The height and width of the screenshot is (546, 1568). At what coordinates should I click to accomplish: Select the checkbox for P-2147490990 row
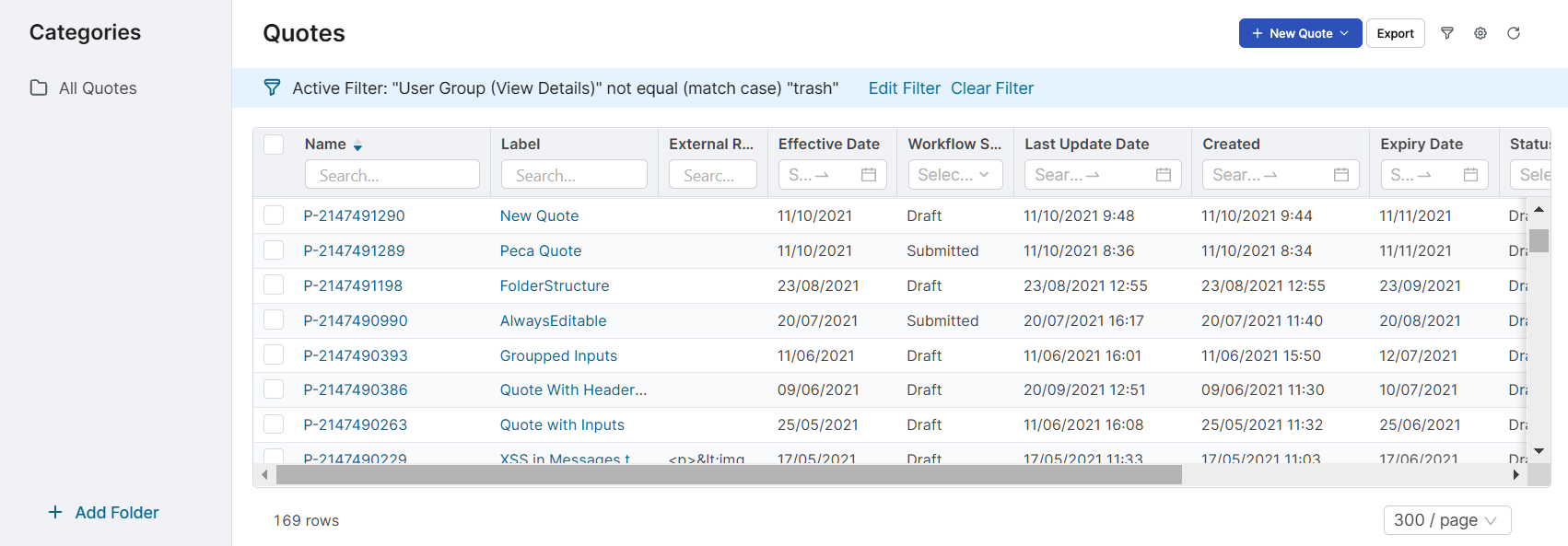274,320
